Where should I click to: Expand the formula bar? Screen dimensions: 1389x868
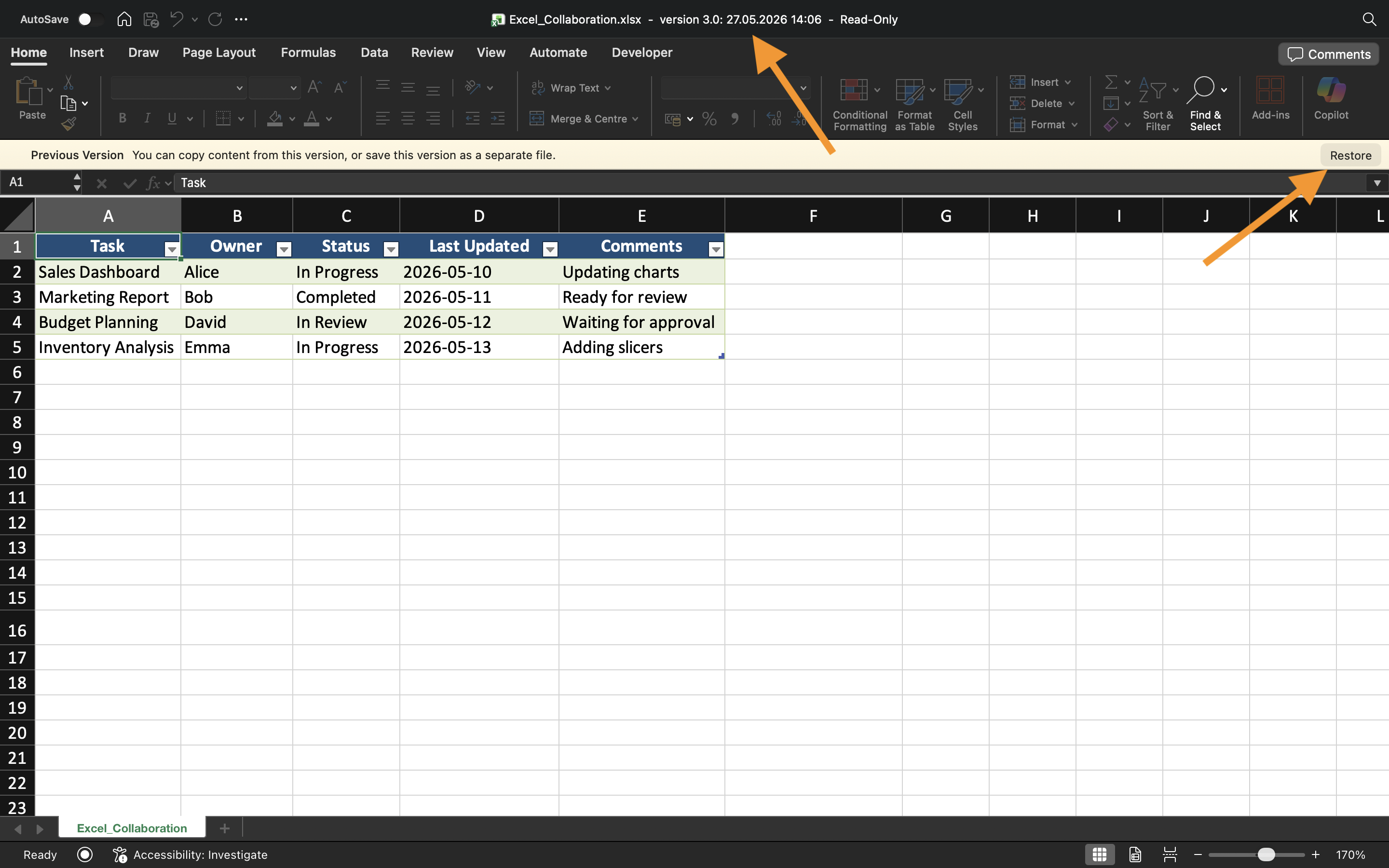coord(1377,183)
